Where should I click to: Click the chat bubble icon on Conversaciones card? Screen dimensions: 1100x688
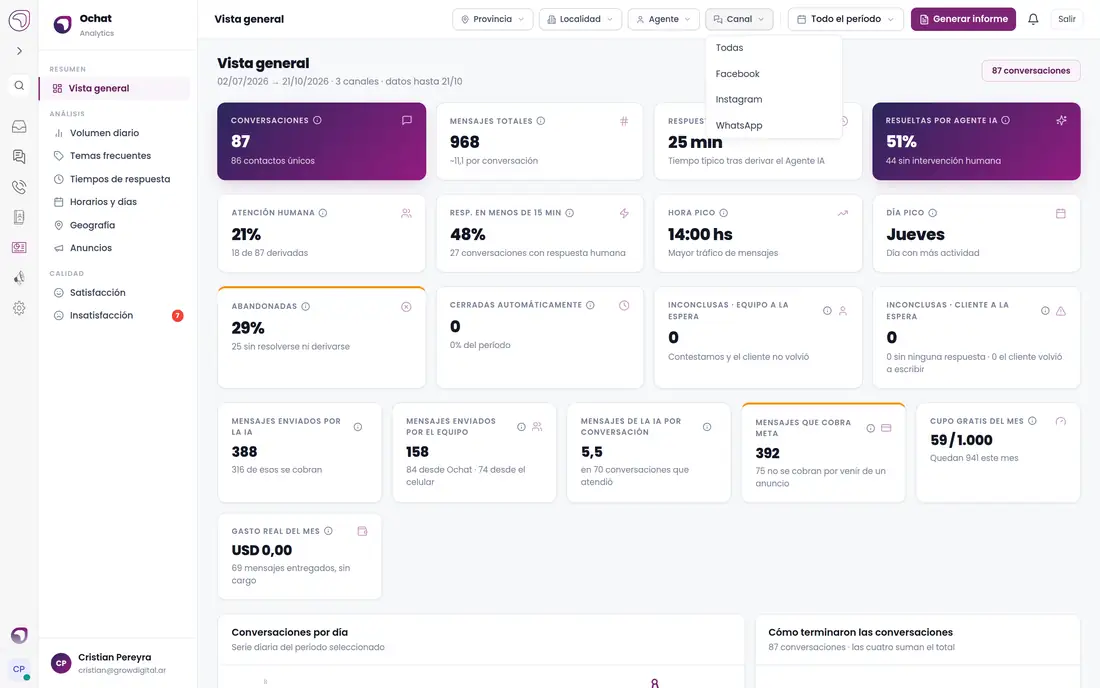click(407, 121)
